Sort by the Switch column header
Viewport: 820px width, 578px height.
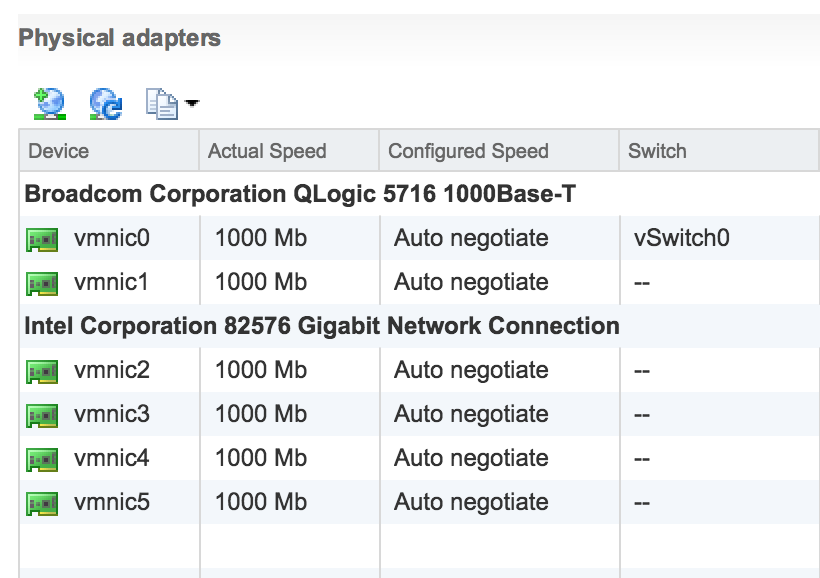click(719, 151)
